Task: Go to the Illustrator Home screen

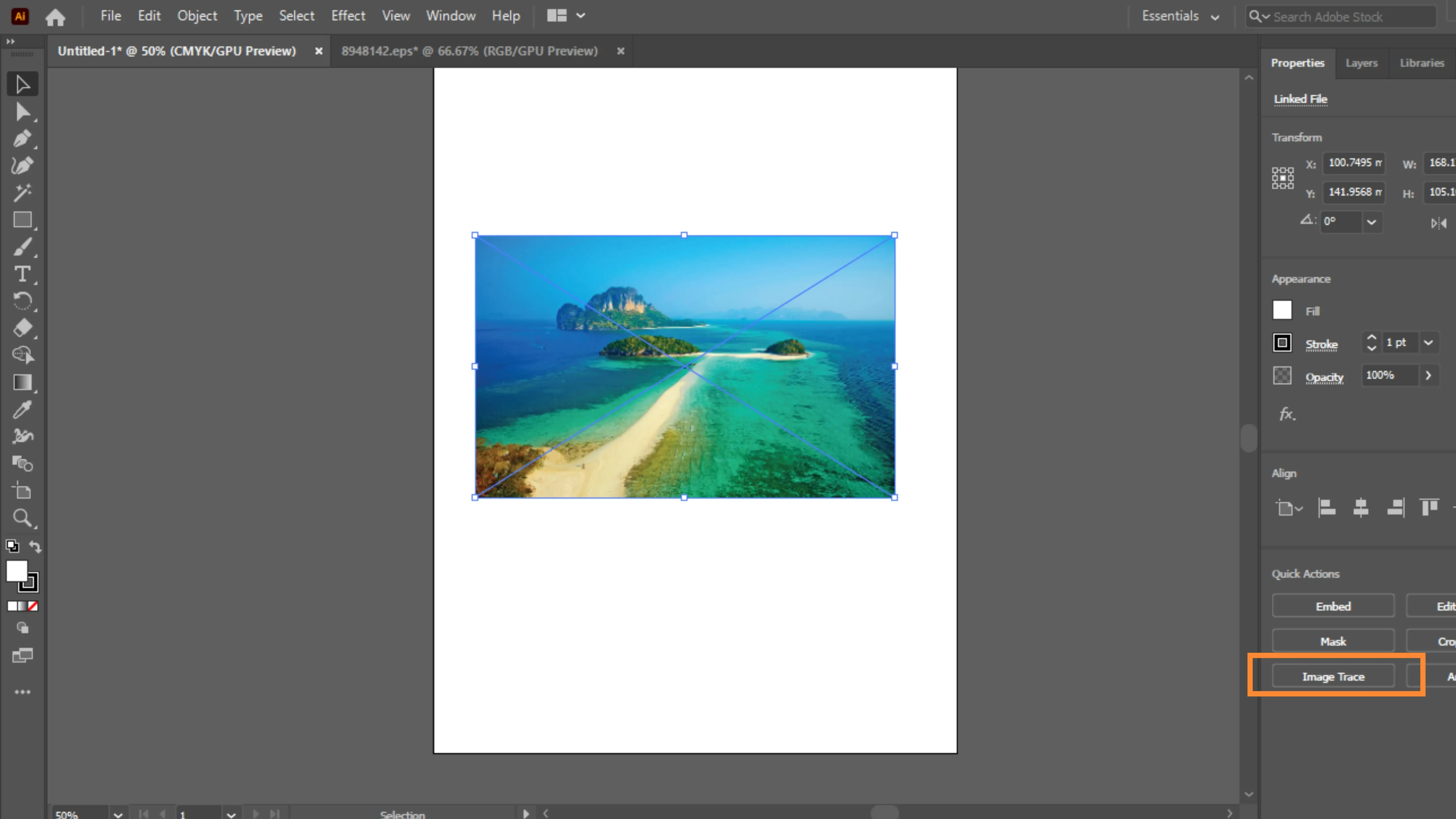Action: coord(55,17)
